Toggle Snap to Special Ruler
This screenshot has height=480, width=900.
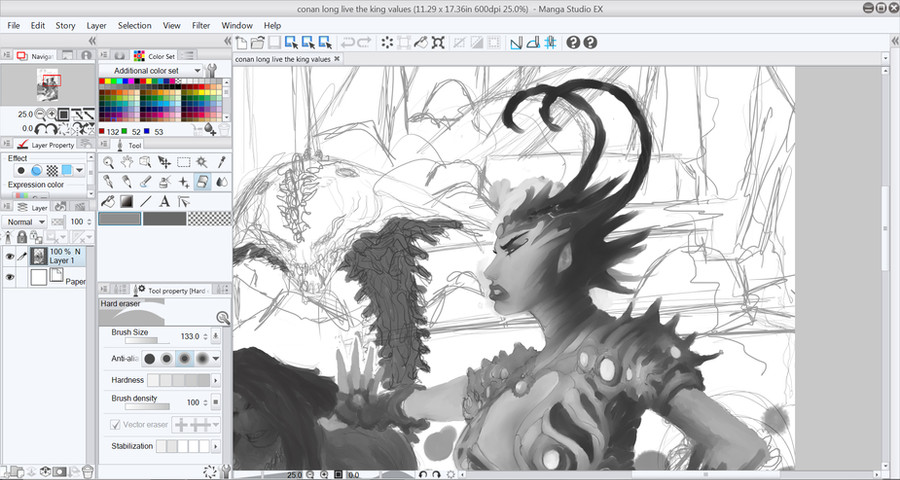(533, 42)
